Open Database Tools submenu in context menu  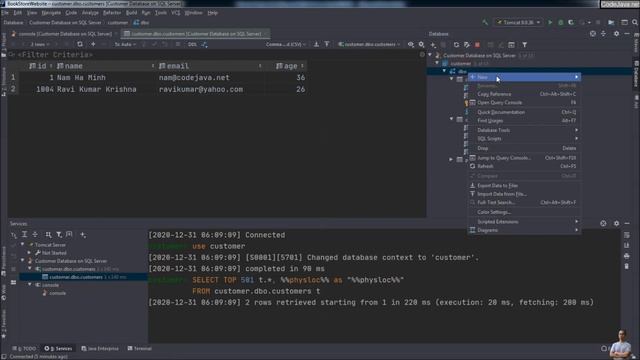point(524,130)
